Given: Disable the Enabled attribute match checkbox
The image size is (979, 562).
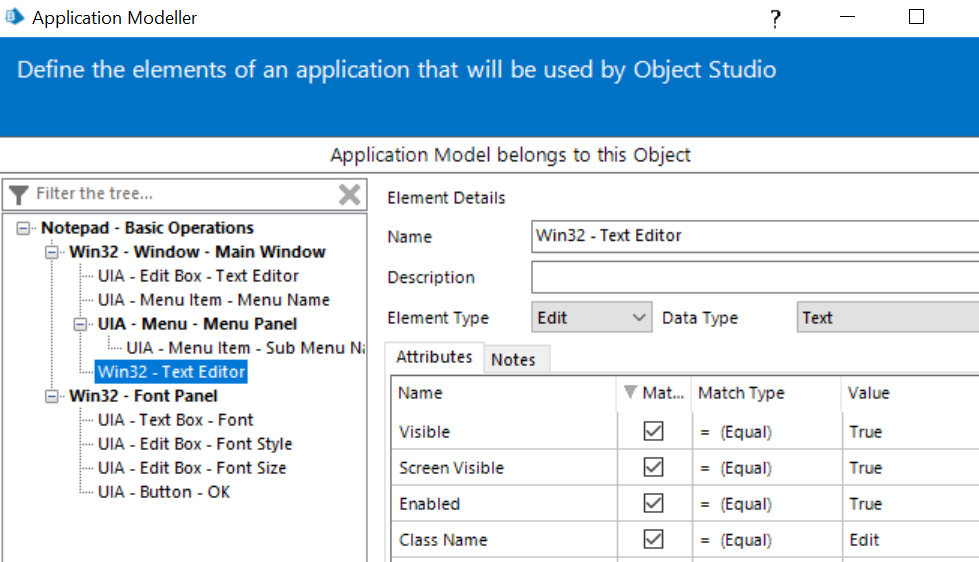Looking at the screenshot, I should point(654,504).
